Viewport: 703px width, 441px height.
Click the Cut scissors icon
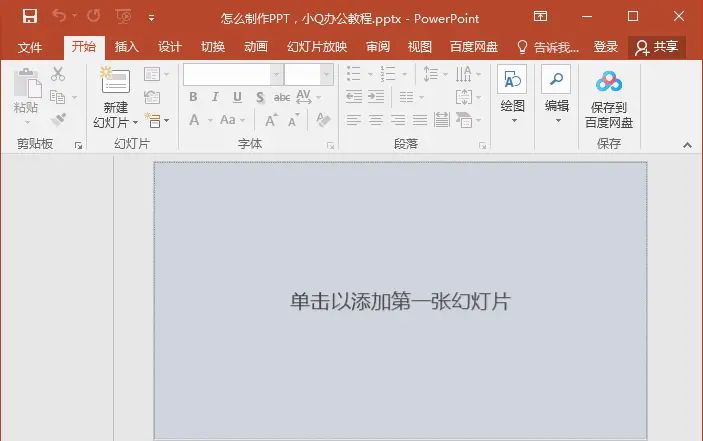pos(58,74)
